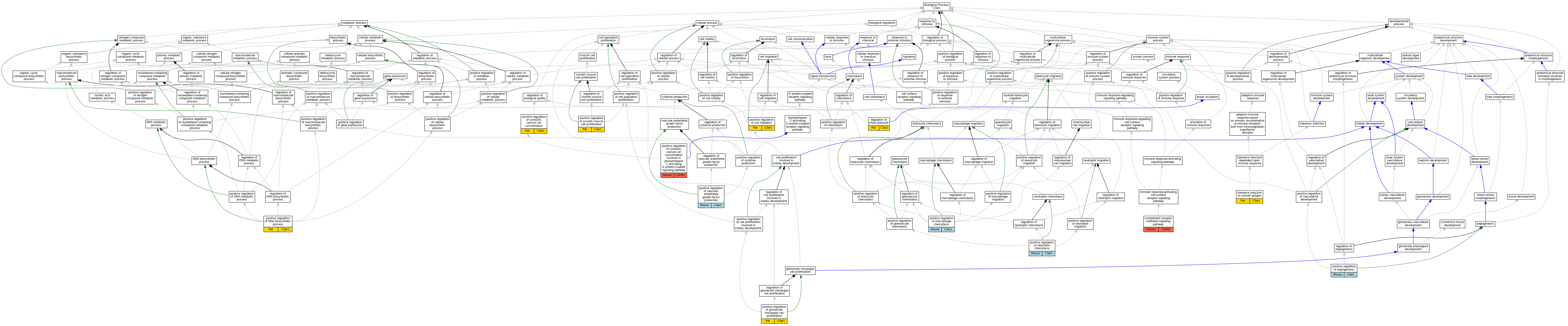Select the 'DNA metabolic process' node
The width and height of the screenshot is (1568, 326).
point(156,124)
